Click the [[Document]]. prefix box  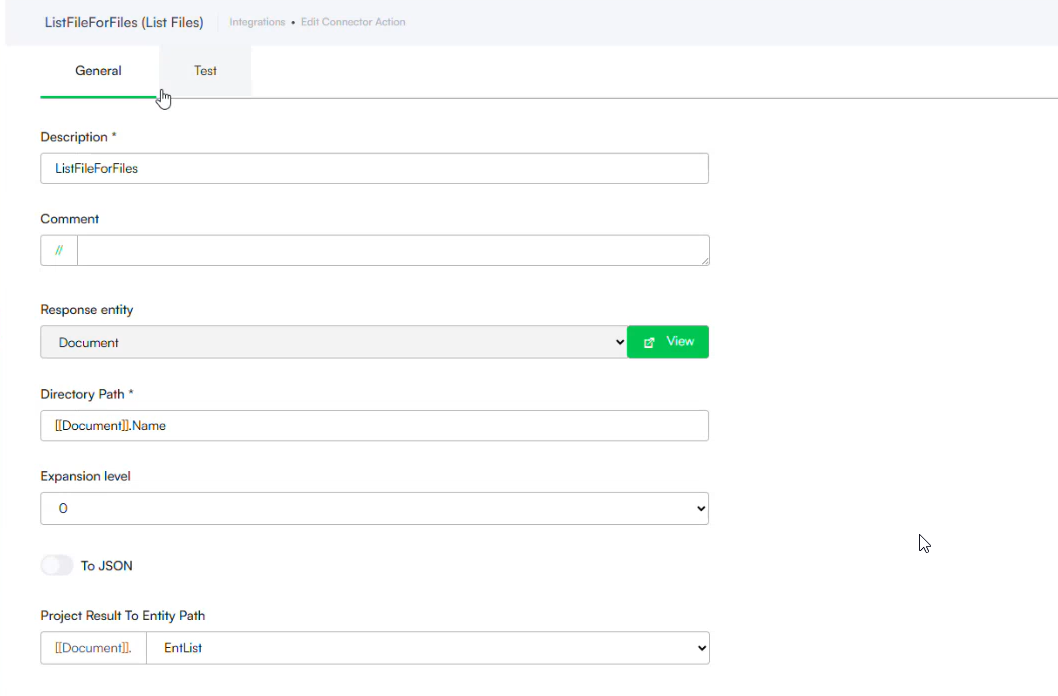point(93,648)
